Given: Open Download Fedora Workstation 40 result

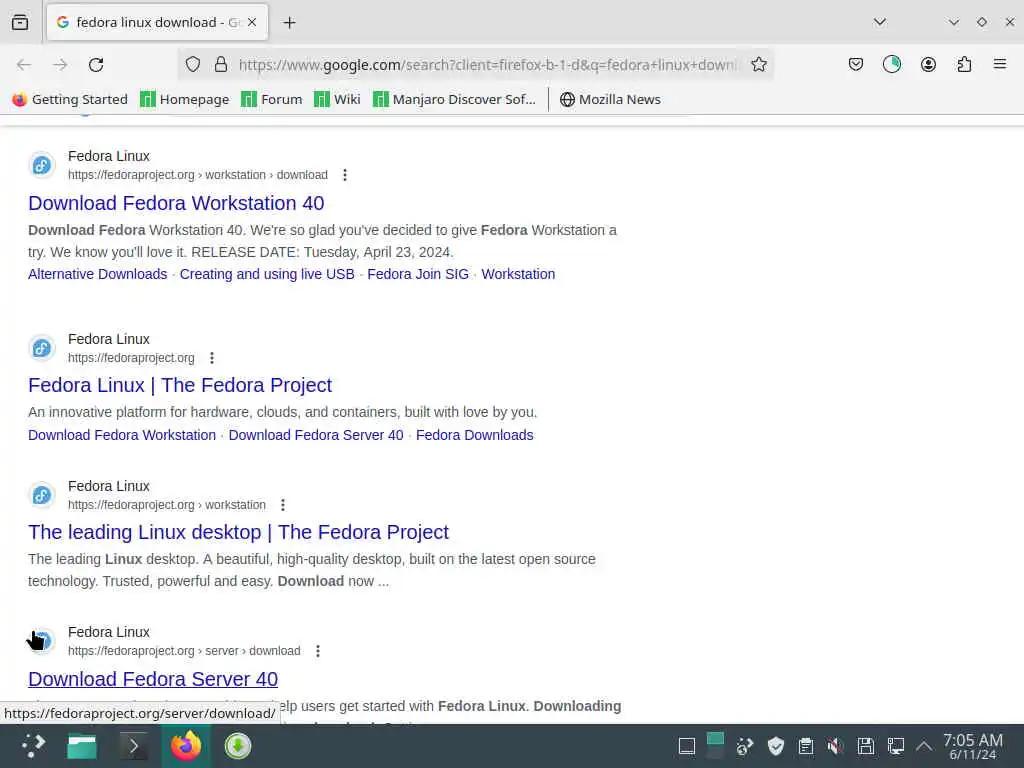Looking at the screenshot, I should point(176,203).
